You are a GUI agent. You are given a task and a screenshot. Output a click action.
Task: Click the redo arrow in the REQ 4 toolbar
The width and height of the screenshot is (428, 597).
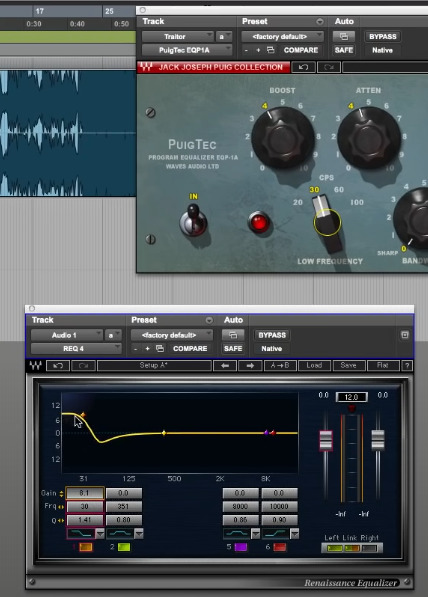tap(83, 366)
